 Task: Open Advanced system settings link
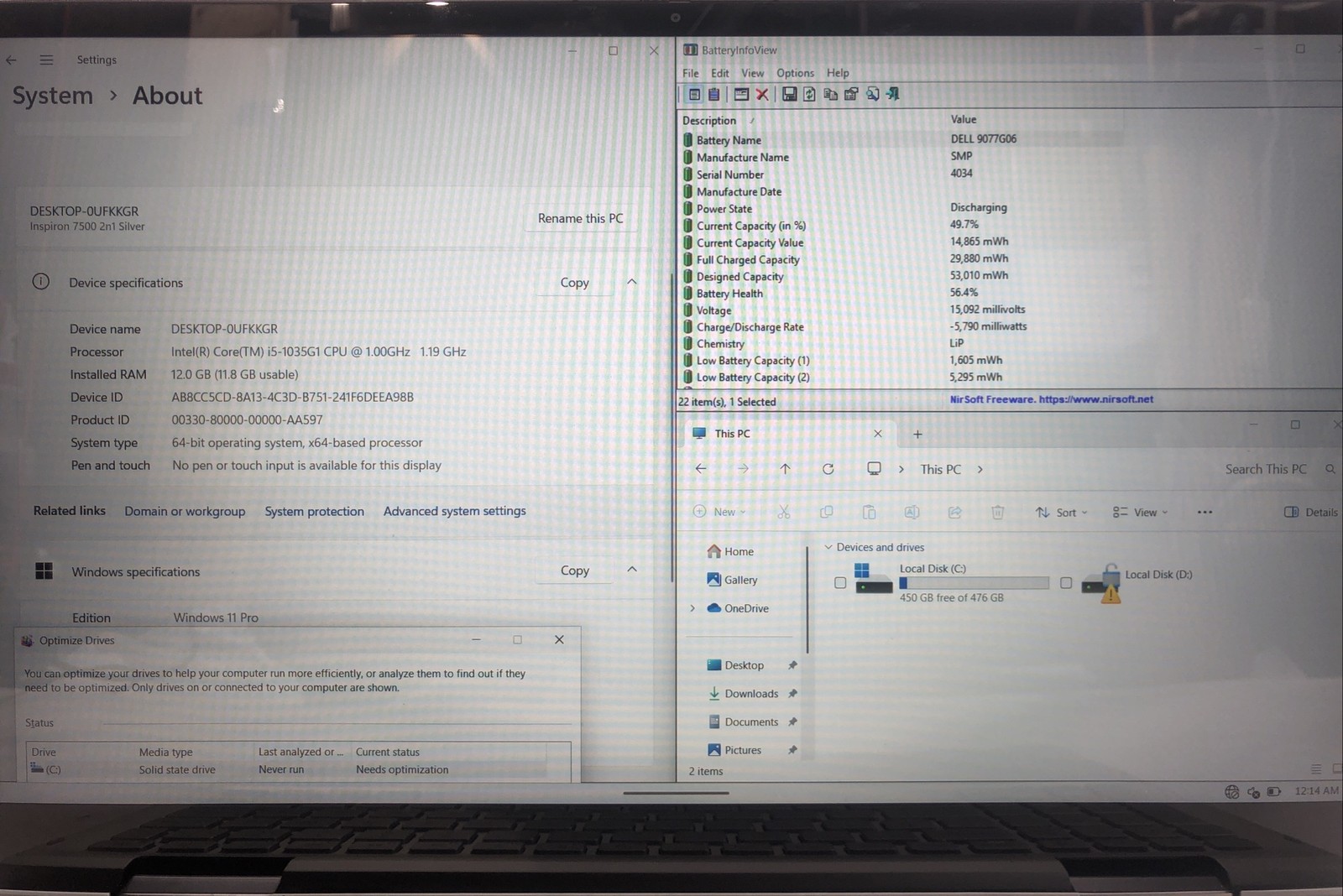(x=455, y=511)
